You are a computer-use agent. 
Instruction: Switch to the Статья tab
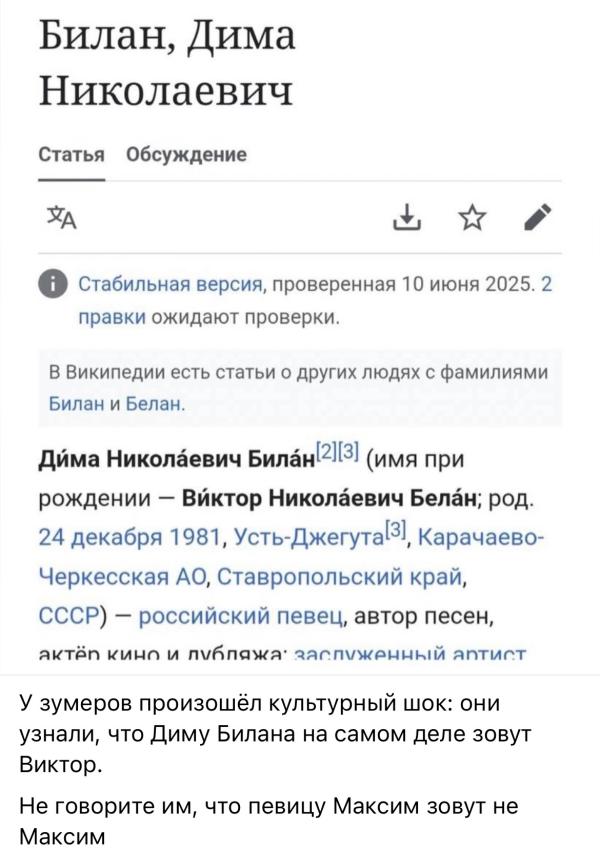pyautogui.click(x=72, y=155)
